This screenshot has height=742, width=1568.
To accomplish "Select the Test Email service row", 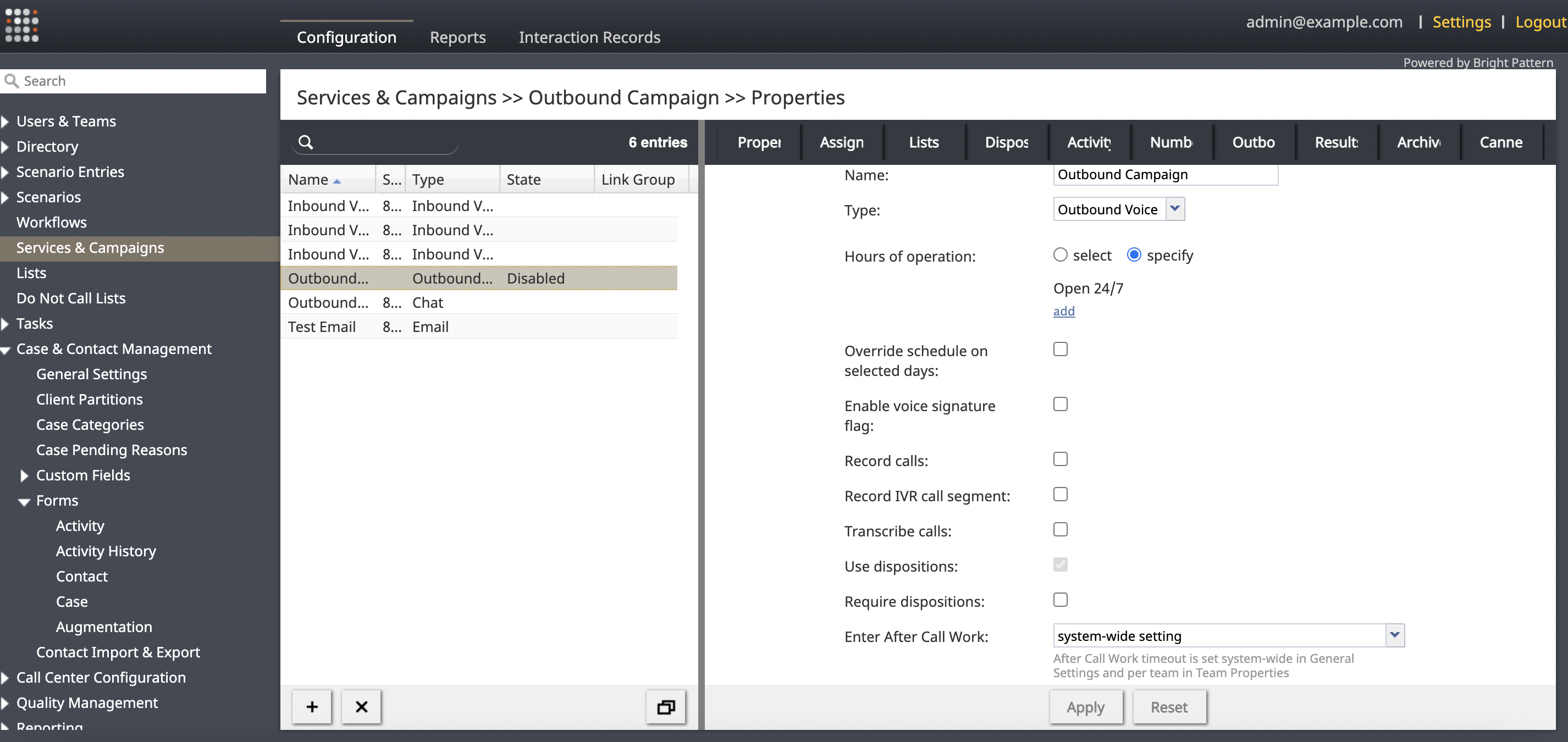I will coord(479,327).
